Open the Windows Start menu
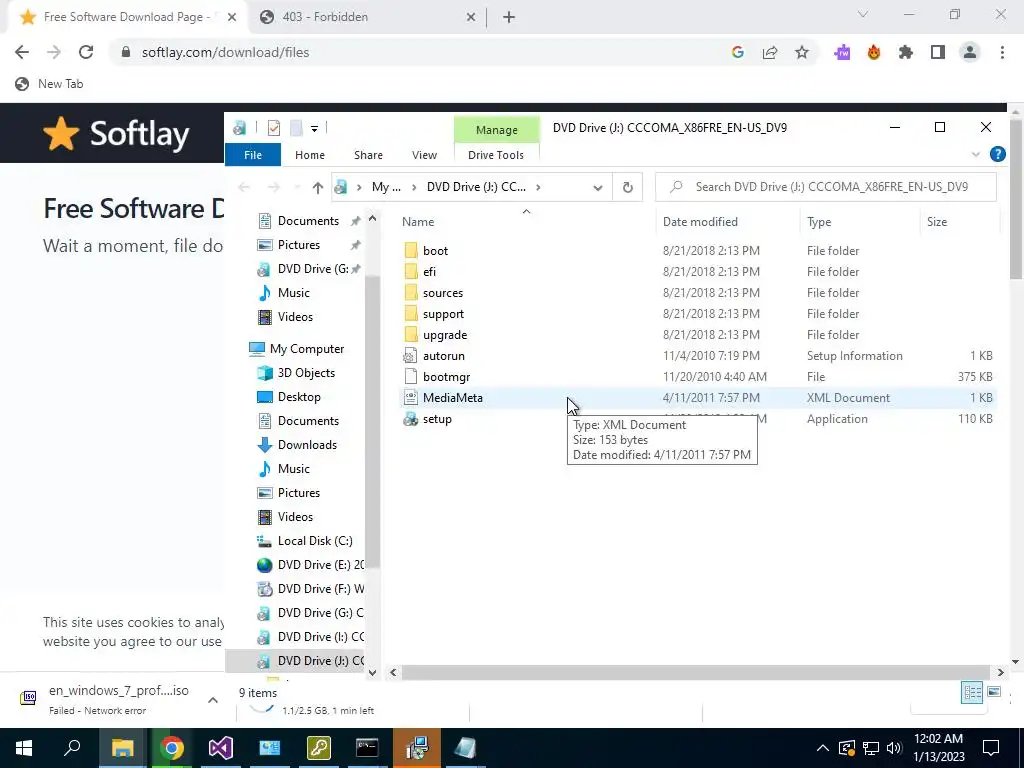Viewport: 1024px width, 768px height. pyautogui.click(x=24, y=748)
